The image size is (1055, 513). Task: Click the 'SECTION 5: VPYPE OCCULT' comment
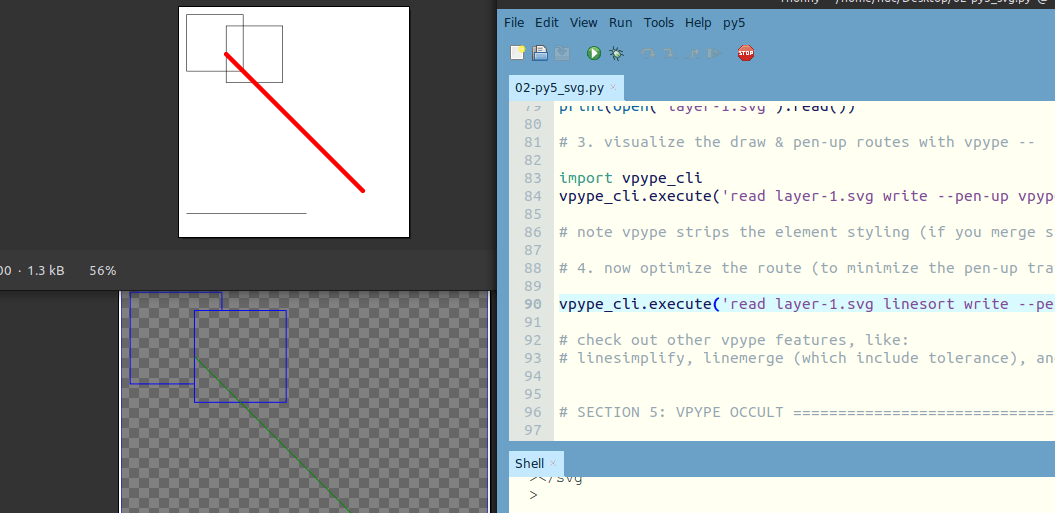[x=807, y=411]
